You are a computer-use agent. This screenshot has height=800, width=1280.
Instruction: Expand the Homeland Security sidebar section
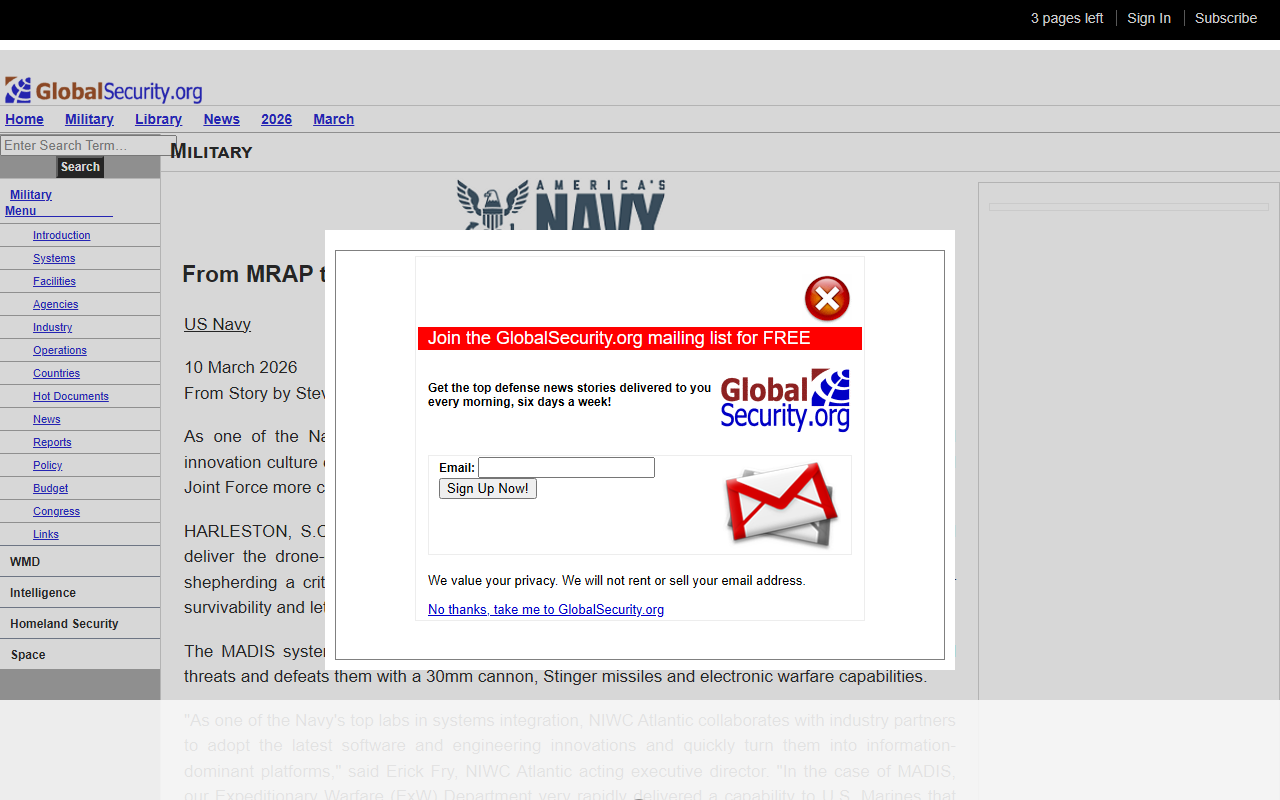point(80,624)
